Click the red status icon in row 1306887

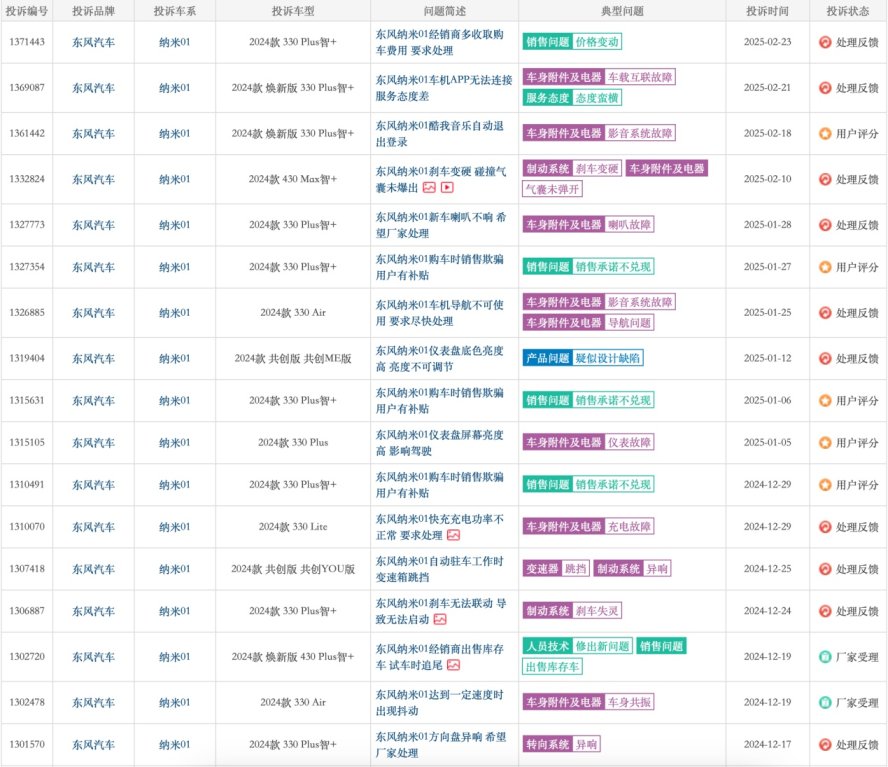825,611
